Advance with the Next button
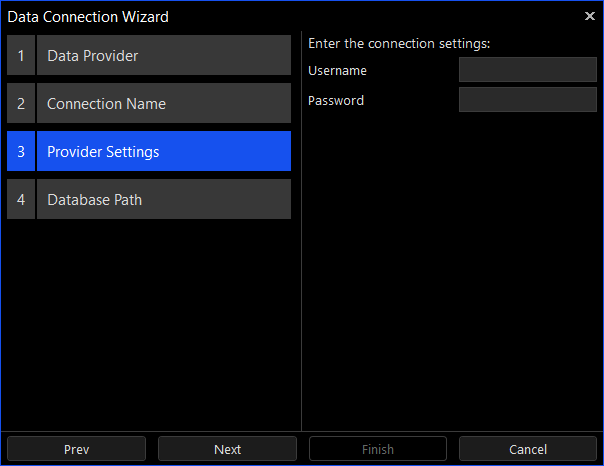Image resolution: width=604 pixels, height=466 pixels. click(227, 449)
